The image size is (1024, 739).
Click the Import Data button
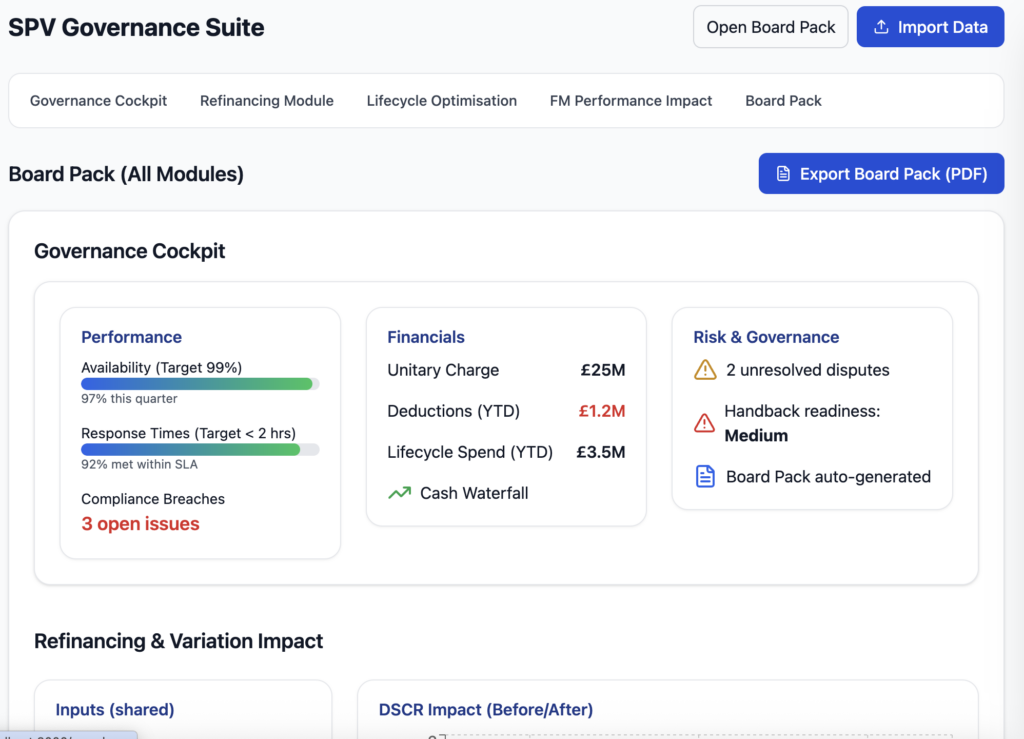(930, 28)
